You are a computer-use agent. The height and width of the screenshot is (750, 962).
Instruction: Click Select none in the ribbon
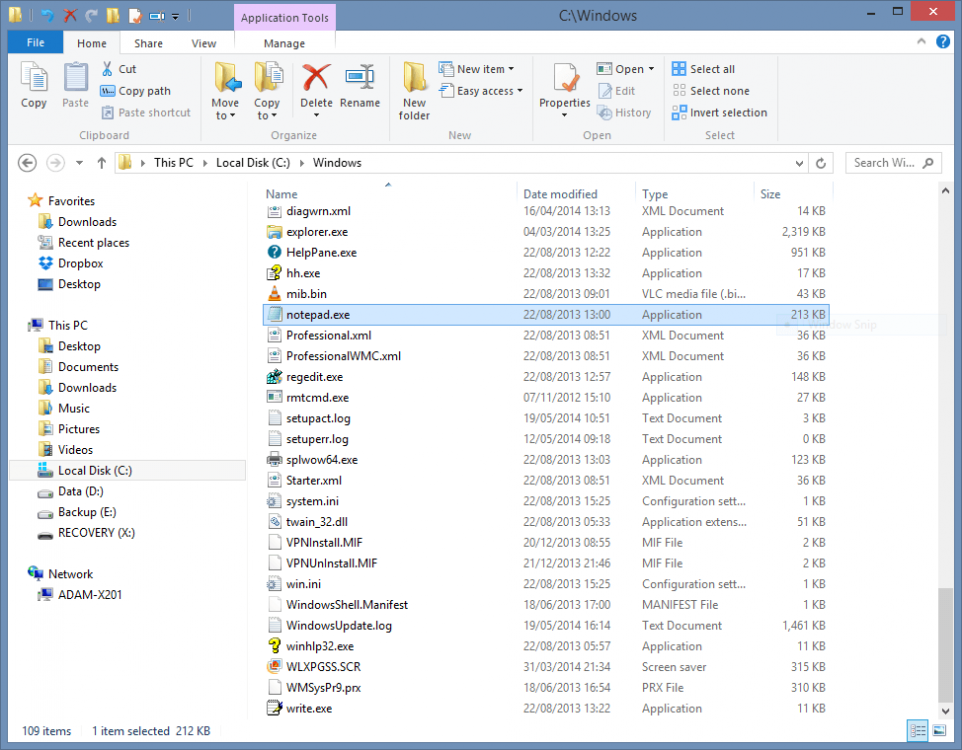710,91
